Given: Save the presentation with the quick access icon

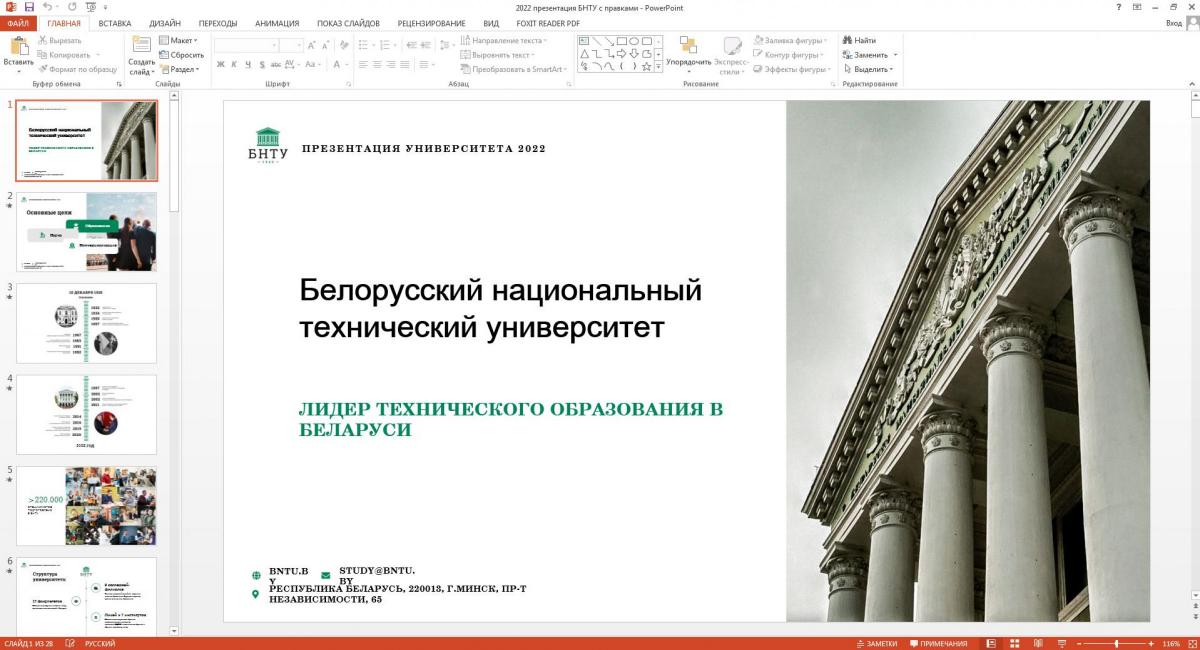Looking at the screenshot, I should 28,7.
